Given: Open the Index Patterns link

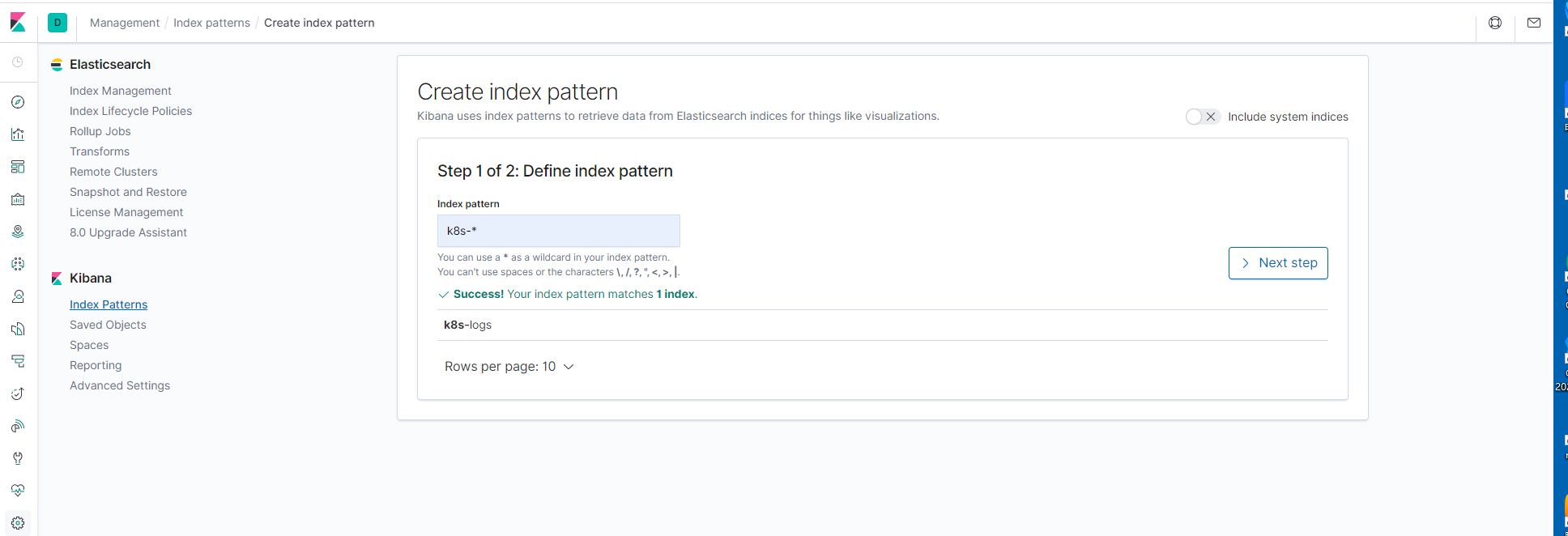Looking at the screenshot, I should (x=109, y=304).
